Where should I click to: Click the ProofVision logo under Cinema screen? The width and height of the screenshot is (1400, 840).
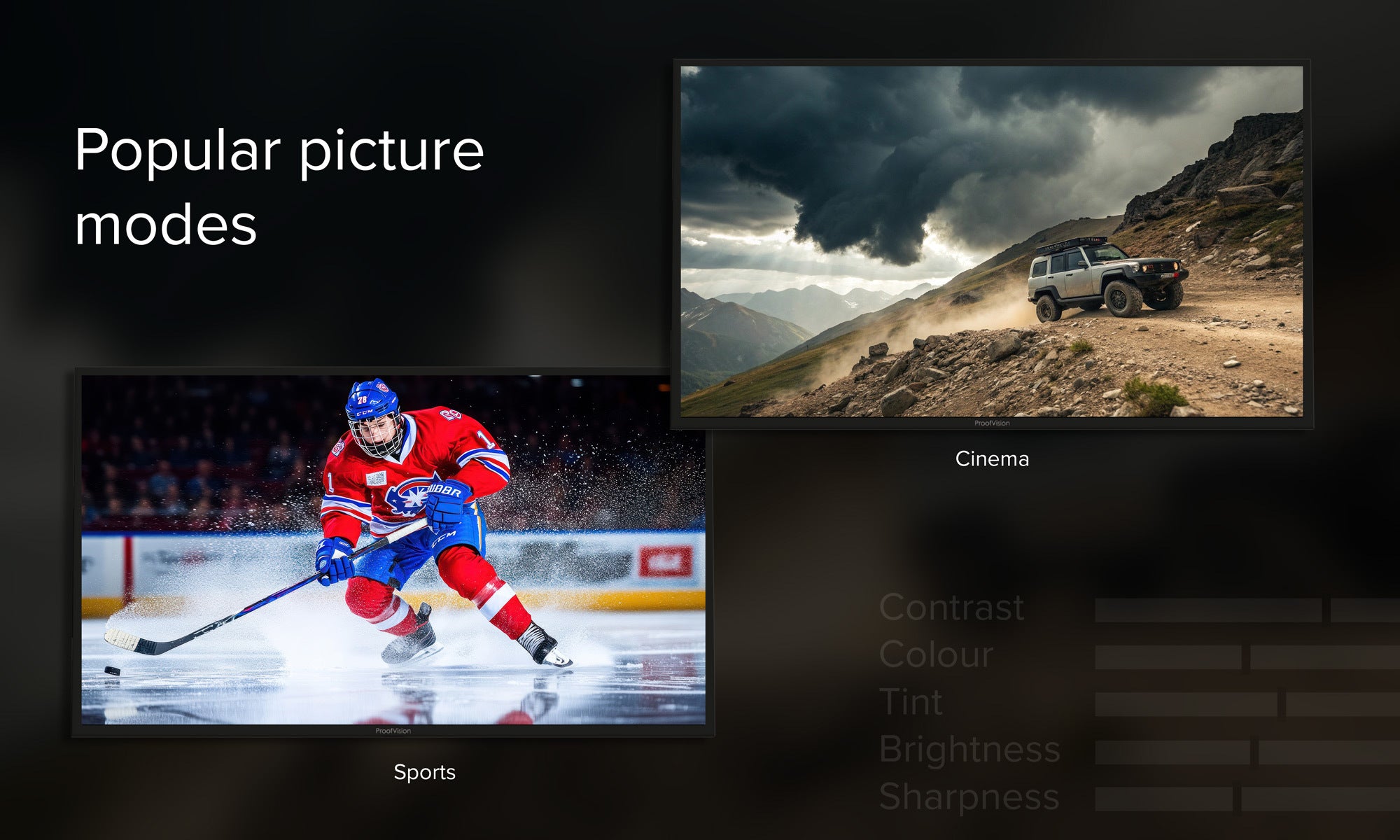click(992, 423)
